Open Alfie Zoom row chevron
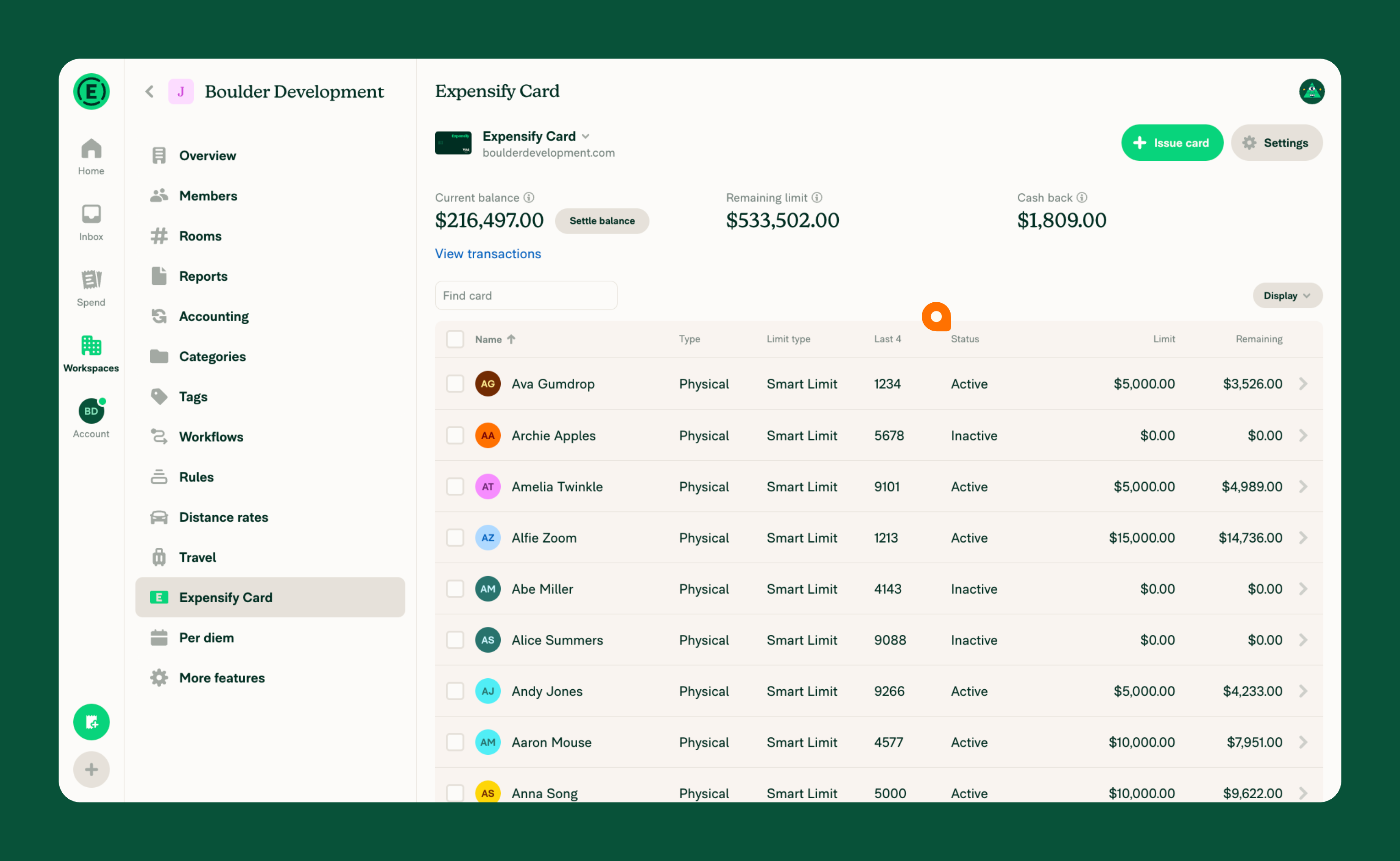1400x861 pixels. coord(1303,538)
